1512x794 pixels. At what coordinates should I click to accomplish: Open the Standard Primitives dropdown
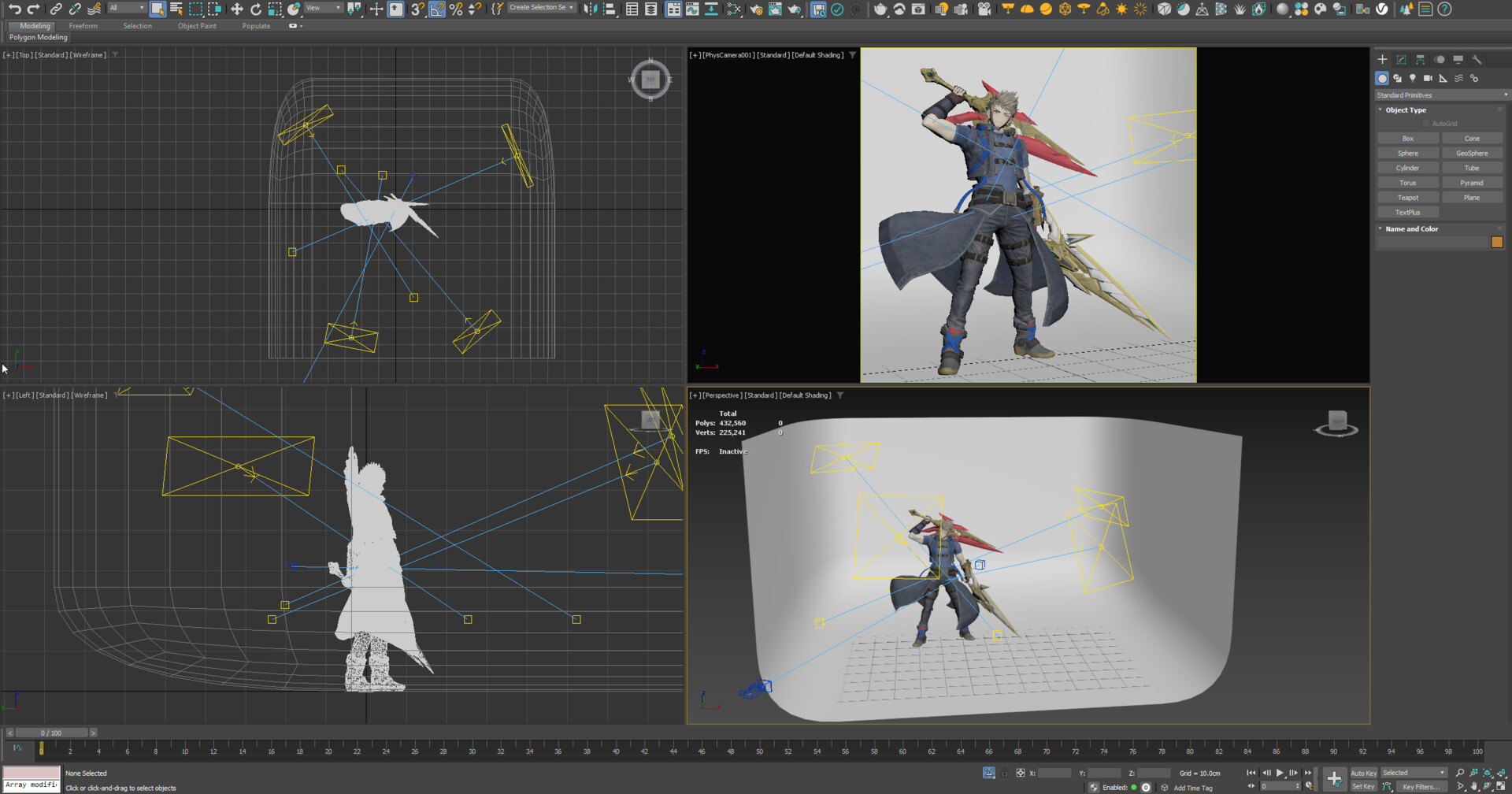pyautogui.click(x=1441, y=95)
